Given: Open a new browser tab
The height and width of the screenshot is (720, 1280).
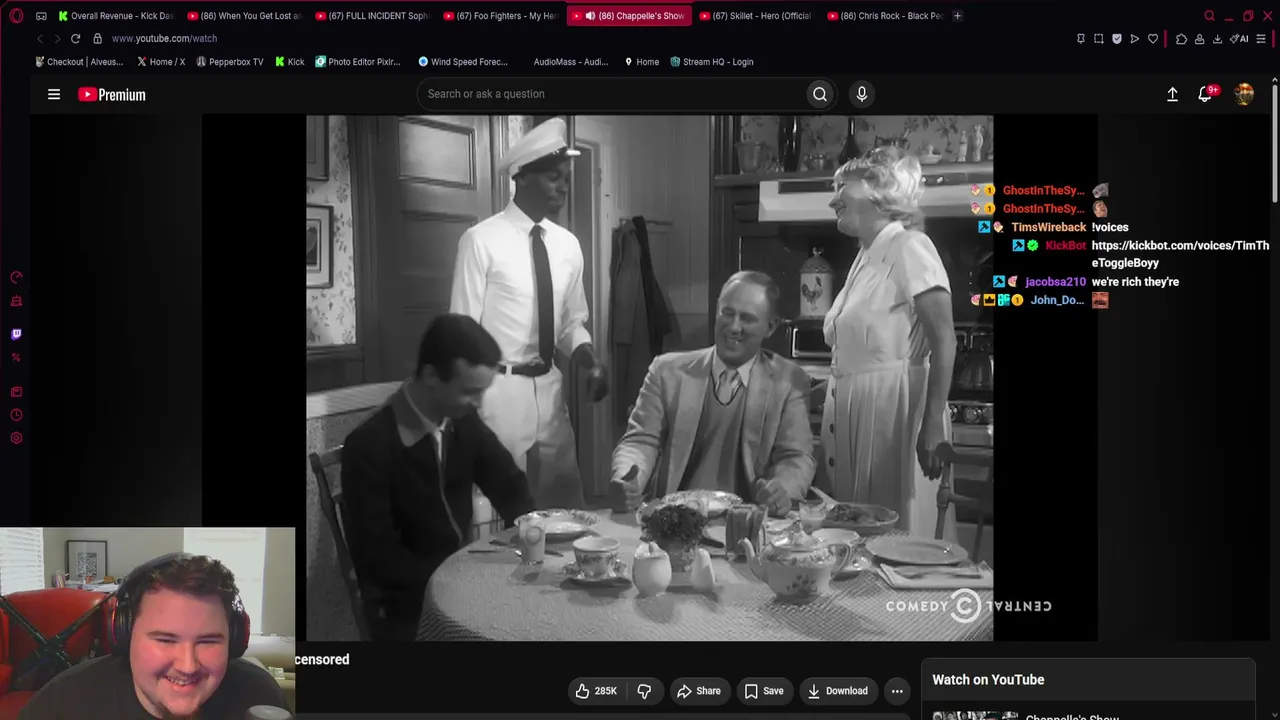Looking at the screenshot, I should click(957, 16).
